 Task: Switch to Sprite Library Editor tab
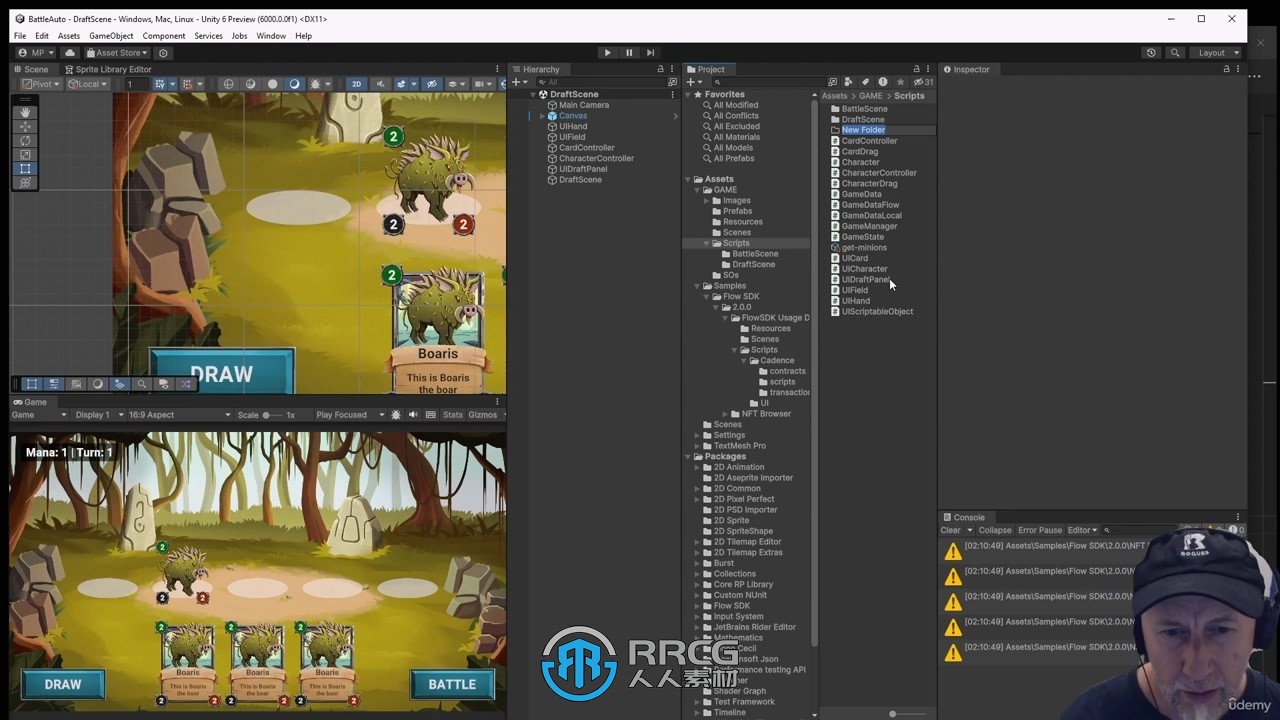pyautogui.click(x=108, y=69)
